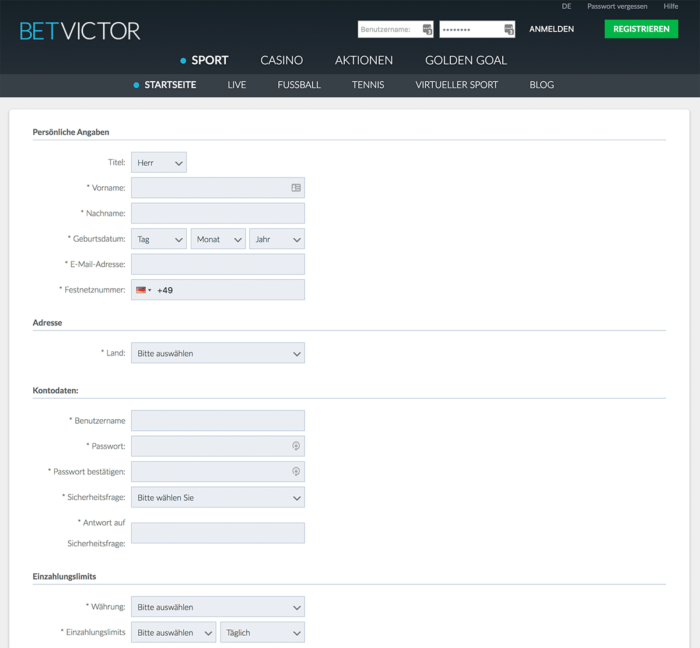Click the Kontodaten Benutzername input field
Image resolution: width=700 pixels, height=648 pixels.
click(x=218, y=420)
